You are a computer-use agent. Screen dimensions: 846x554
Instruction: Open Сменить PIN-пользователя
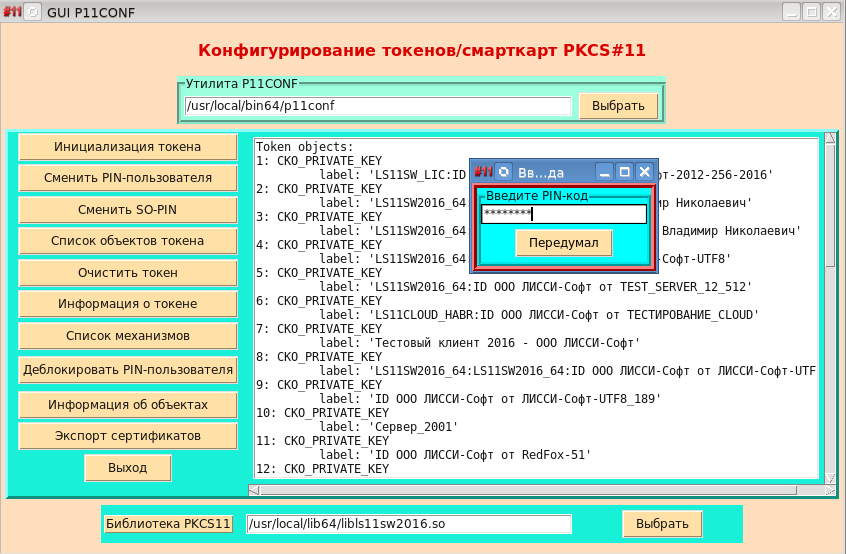pyautogui.click(x=128, y=178)
